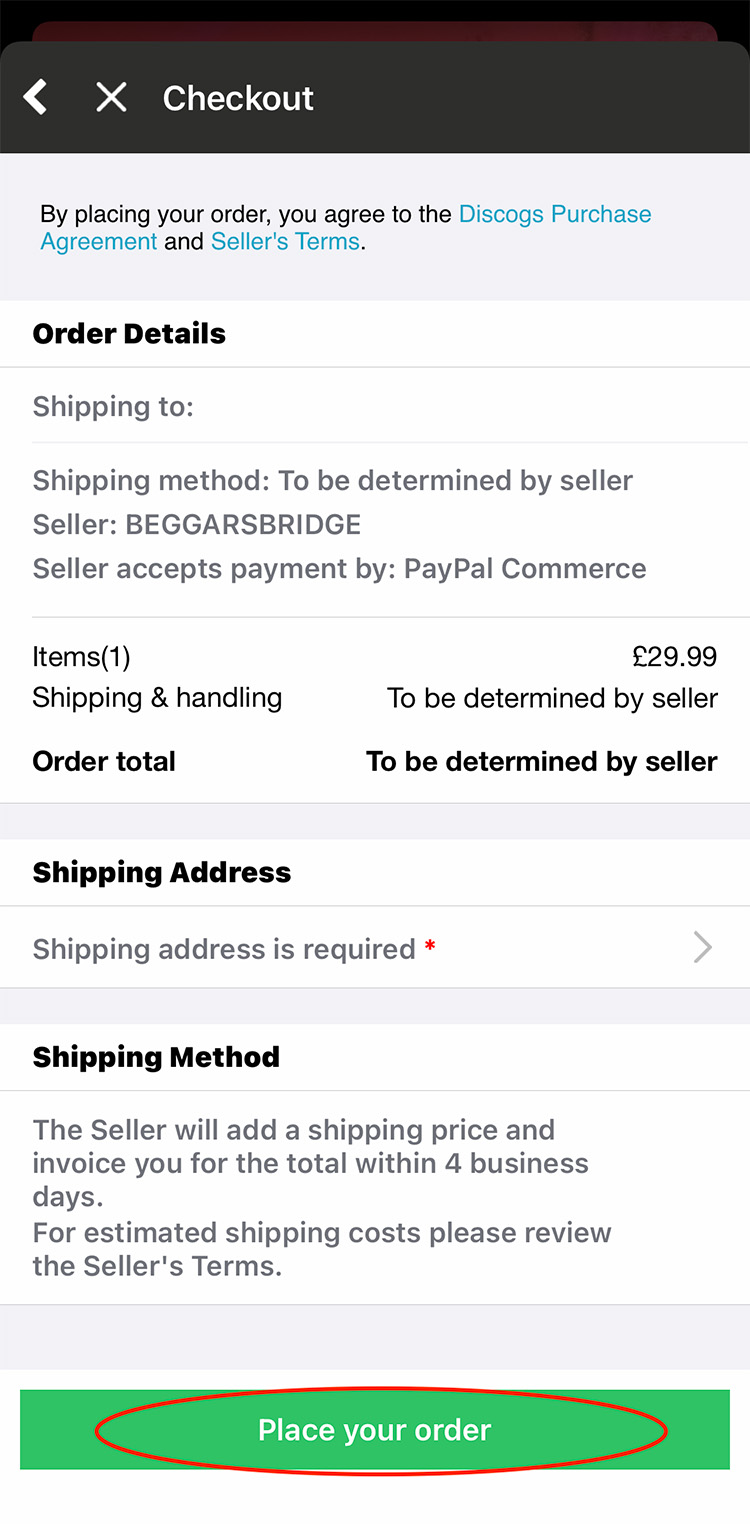Tap the Items(1) label
Image resolution: width=750 pixels, height=1524 pixels.
tap(81, 657)
